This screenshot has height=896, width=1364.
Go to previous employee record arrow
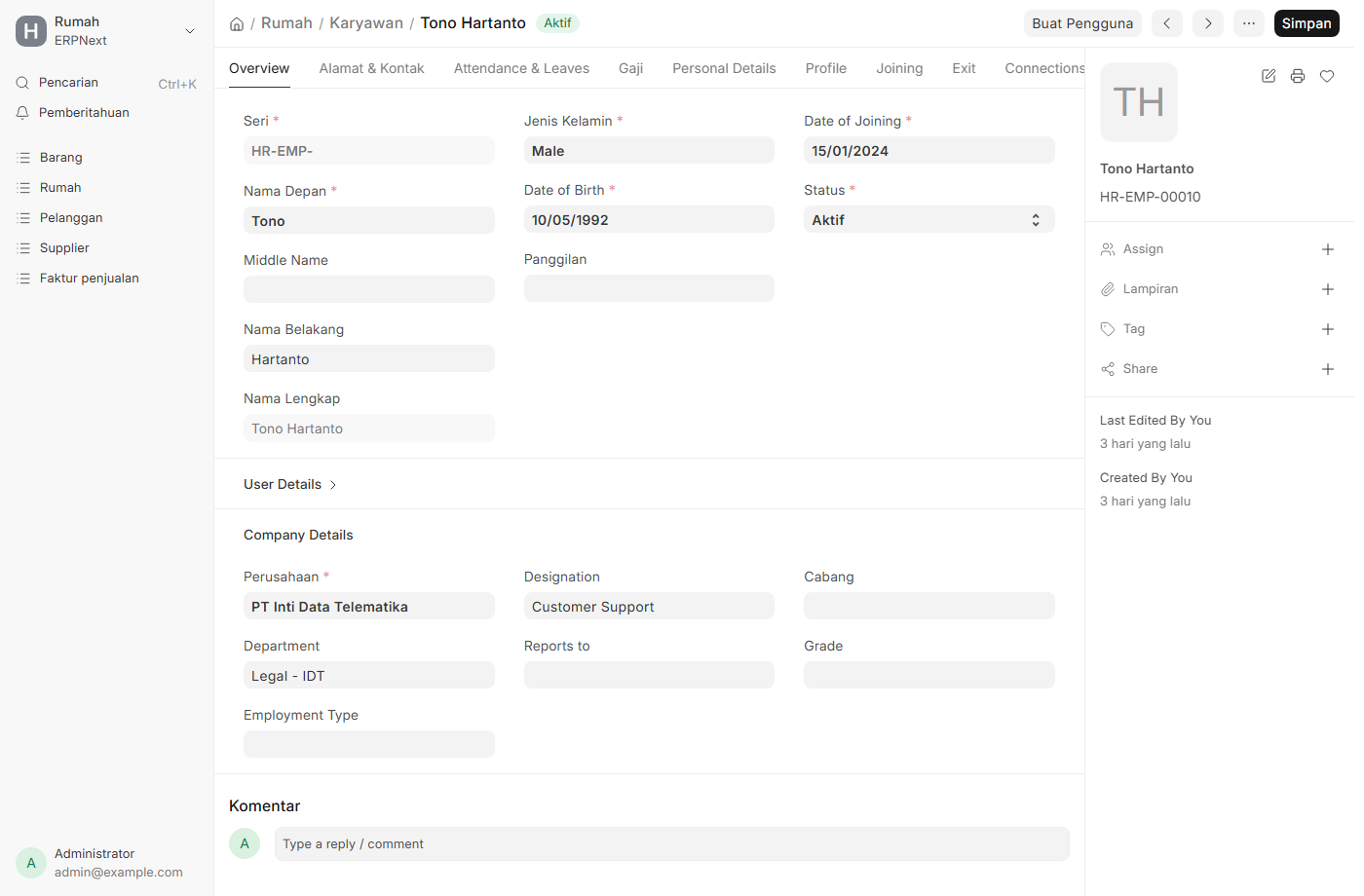[x=1167, y=23]
